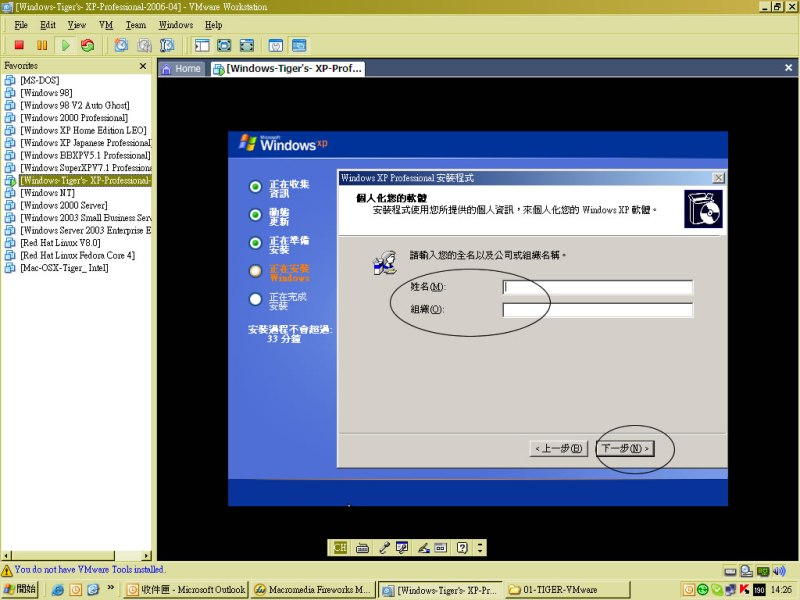
Task: Click the Summary view toolbar icon
Action: (276, 45)
